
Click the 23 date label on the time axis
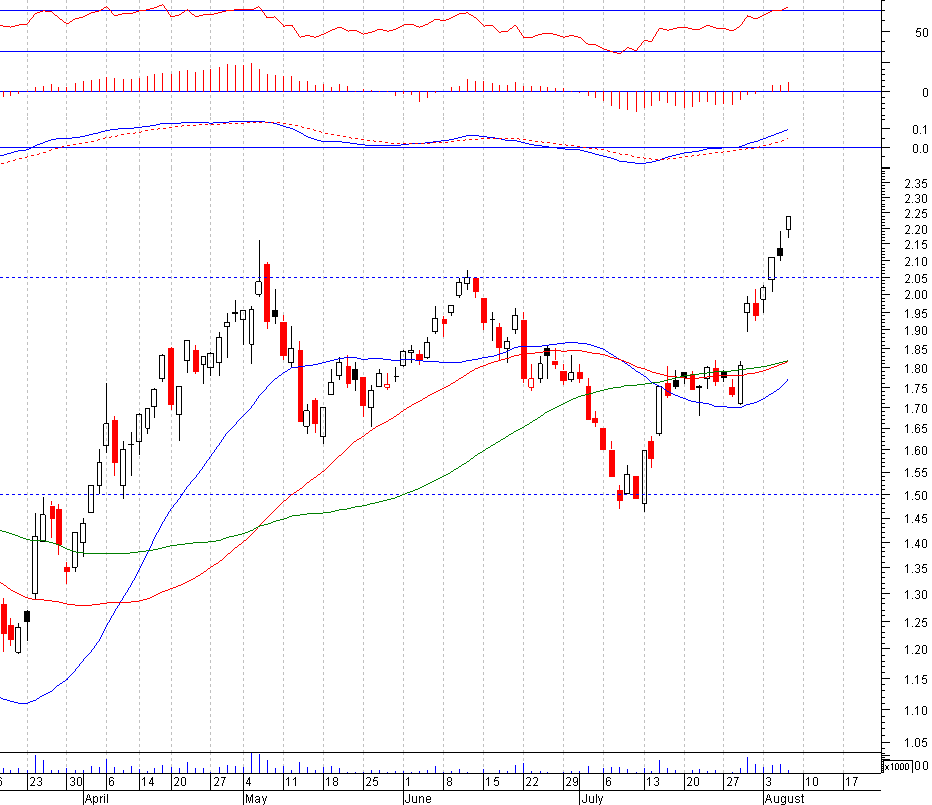pyautogui.click(x=36, y=782)
